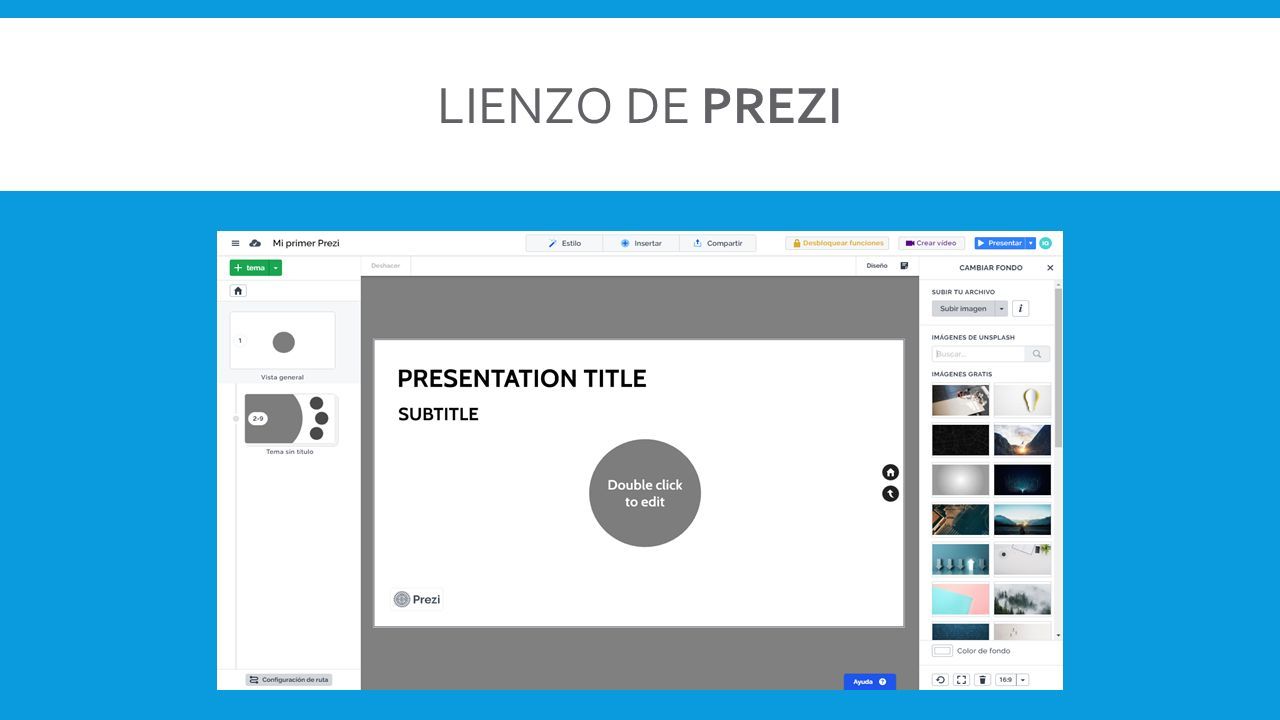The height and width of the screenshot is (720, 1280).
Task: Select the Vista general slide thumbnail
Action: 283,341
